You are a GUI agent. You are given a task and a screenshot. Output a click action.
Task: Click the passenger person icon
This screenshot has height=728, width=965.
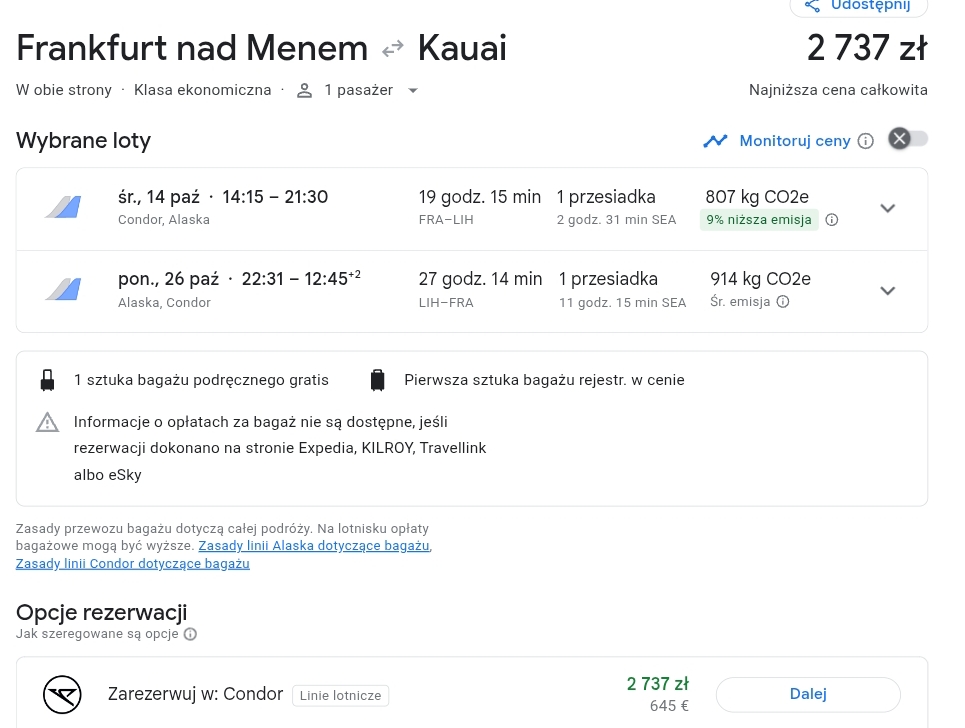point(304,90)
